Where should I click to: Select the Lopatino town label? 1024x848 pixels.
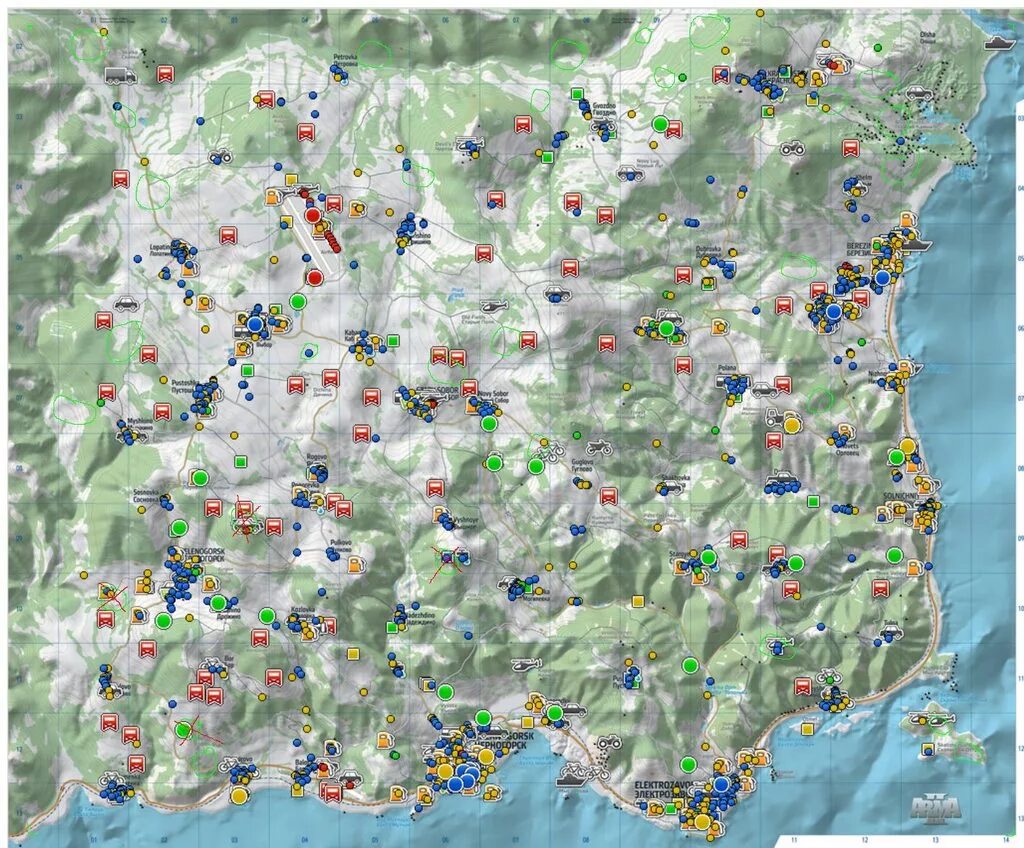[x=163, y=250]
